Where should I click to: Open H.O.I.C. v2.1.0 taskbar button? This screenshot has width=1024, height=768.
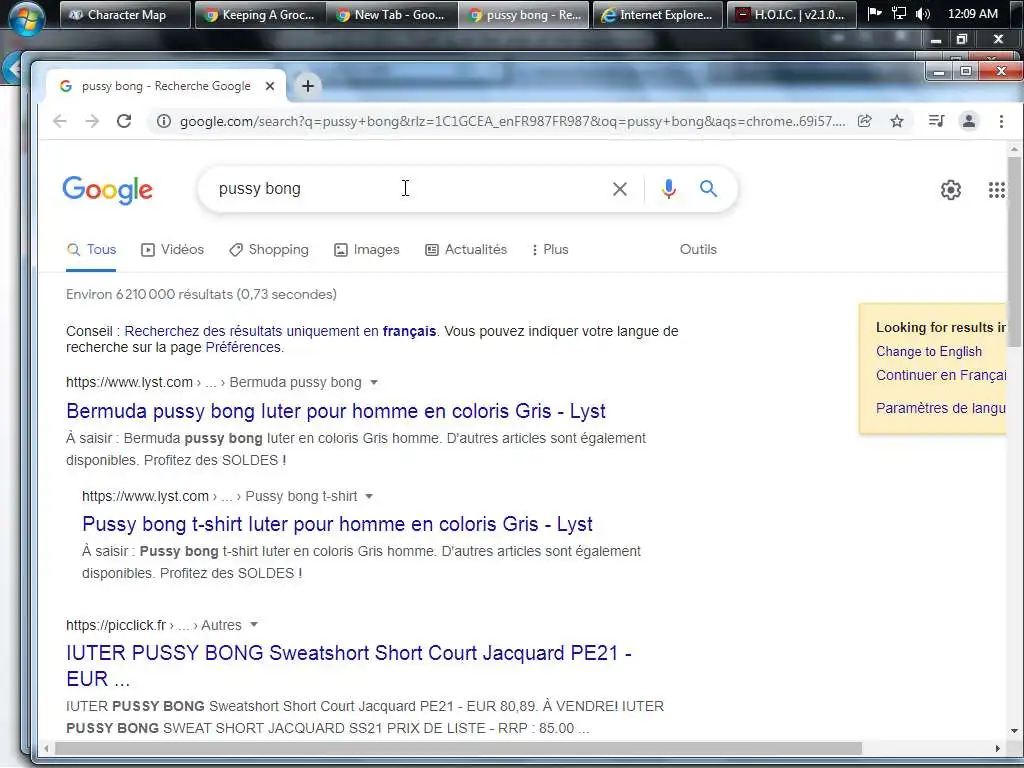791,14
